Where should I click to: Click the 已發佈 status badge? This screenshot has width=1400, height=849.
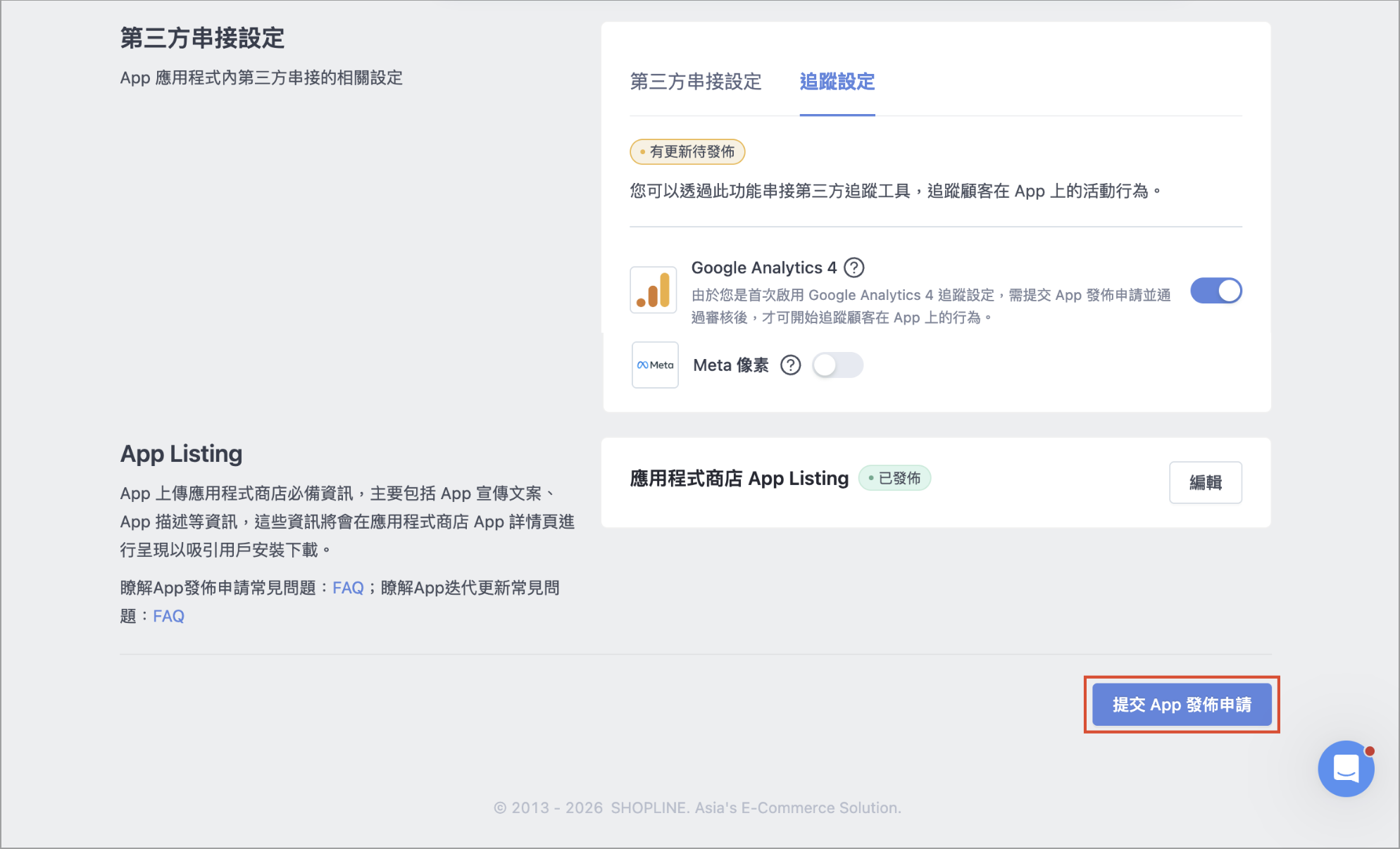(895, 478)
